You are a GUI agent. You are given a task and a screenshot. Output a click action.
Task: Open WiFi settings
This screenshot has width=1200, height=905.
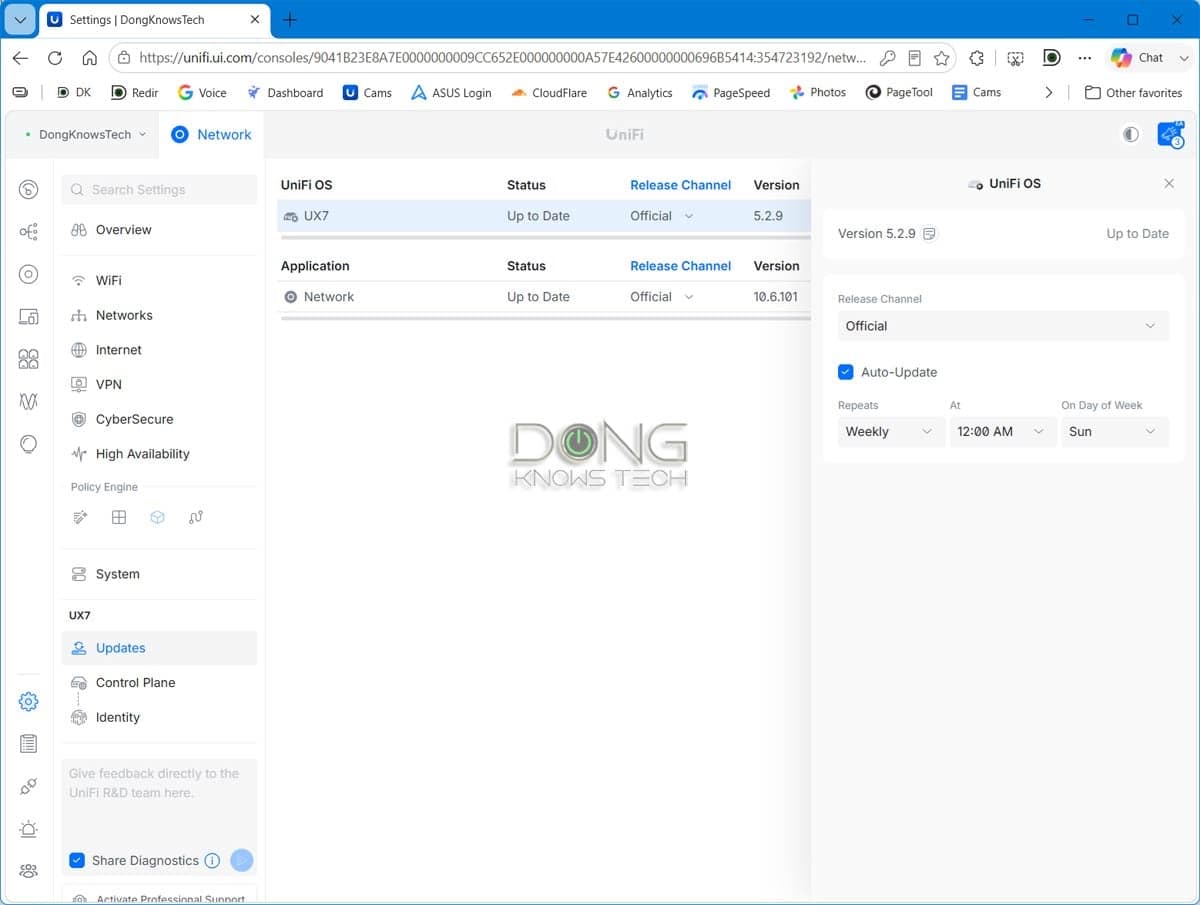coord(159,281)
